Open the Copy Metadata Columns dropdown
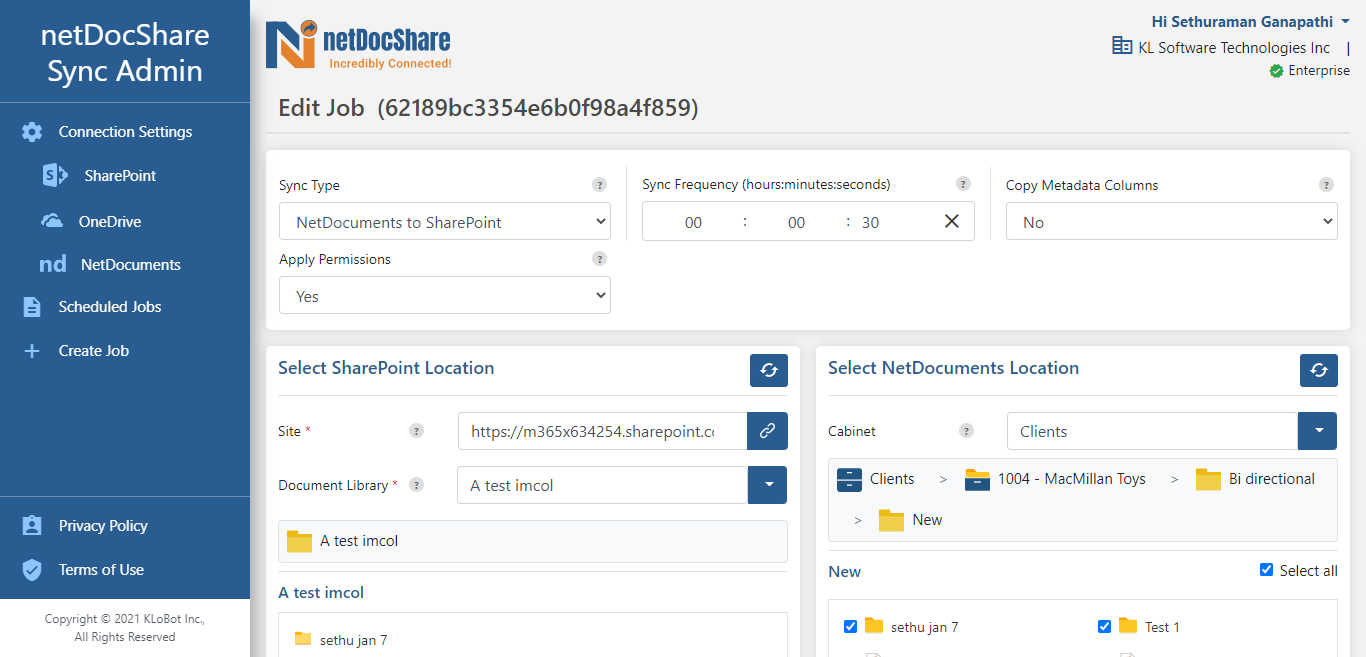Viewport: 1366px width, 657px height. click(x=1172, y=222)
